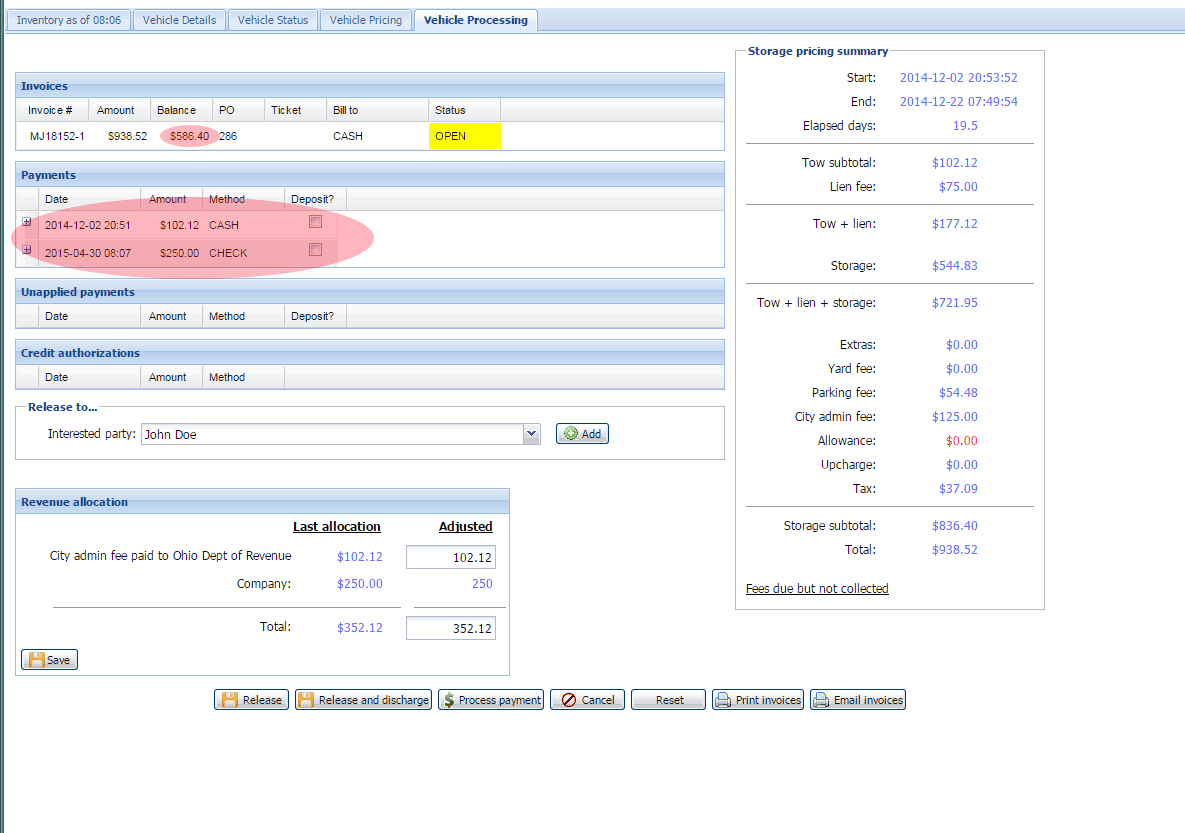1185x833 pixels.
Task: Click the printer icon for Print invoices
Action: [x=724, y=700]
